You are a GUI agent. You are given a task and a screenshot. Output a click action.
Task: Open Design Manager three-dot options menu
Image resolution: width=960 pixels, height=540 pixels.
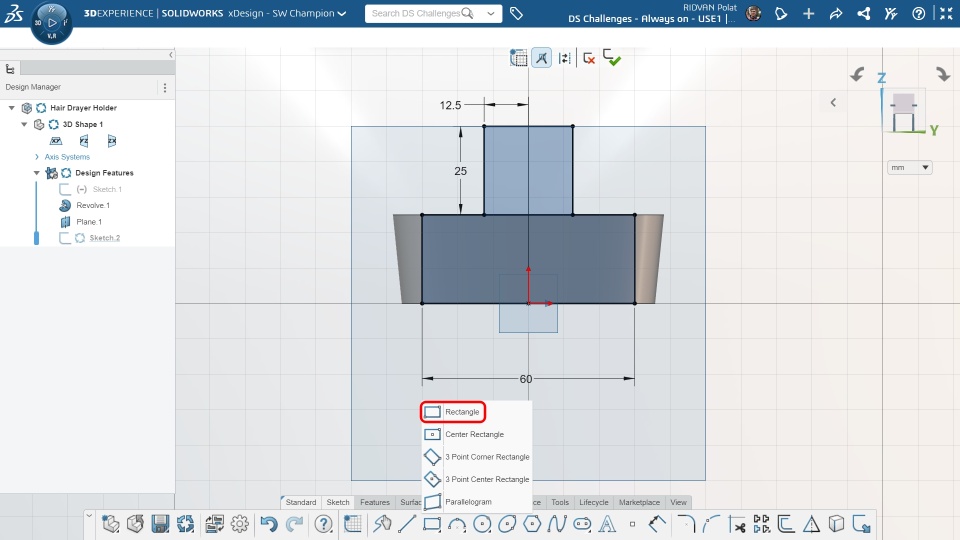[x=165, y=88]
